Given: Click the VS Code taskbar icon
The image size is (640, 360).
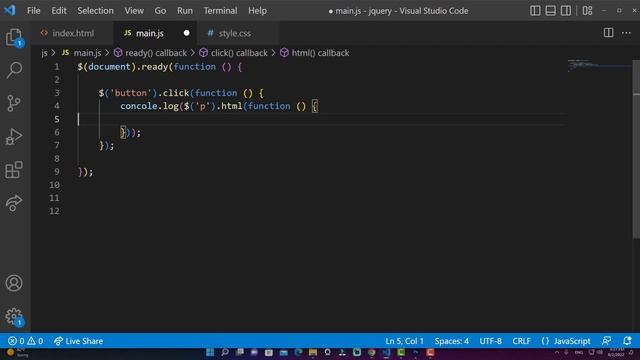Looking at the screenshot, I should point(386,353).
